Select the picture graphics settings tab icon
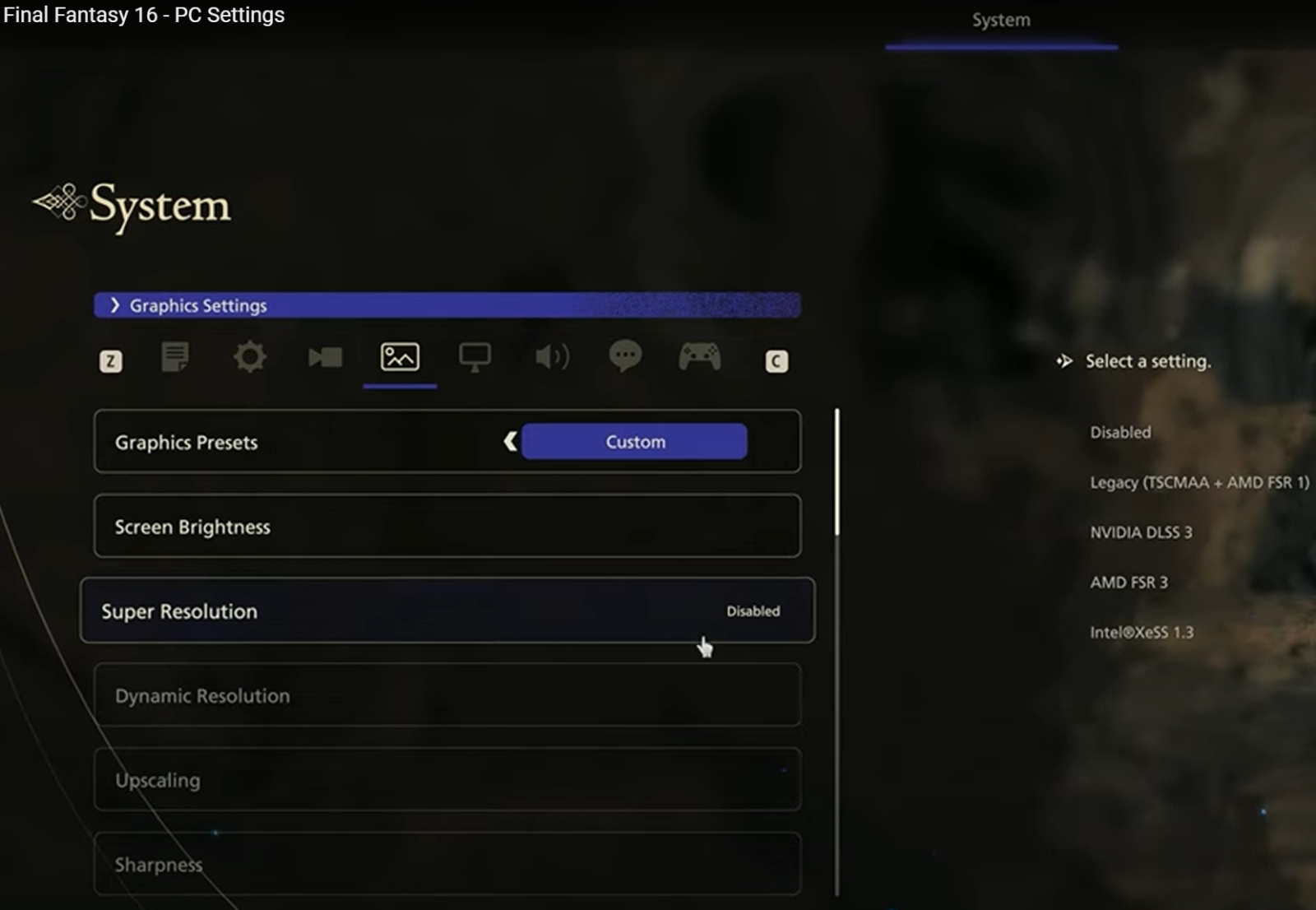 [400, 357]
